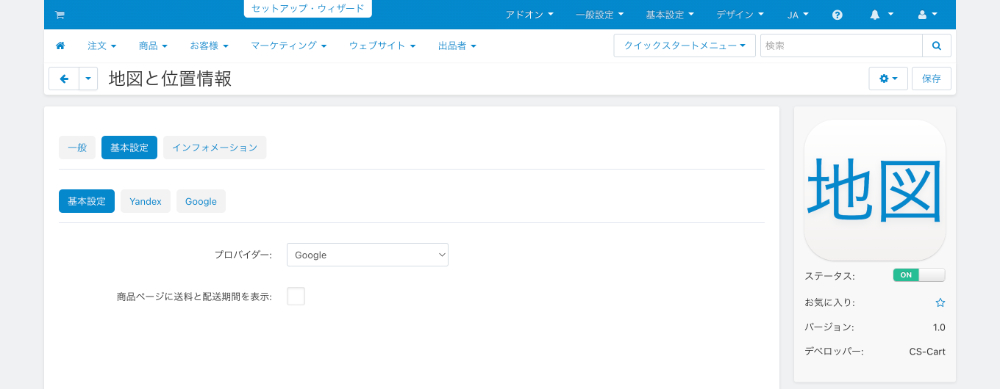Open the JA language selector
The width and height of the screenshot is (1000, 389).
(x=798, y=15)
